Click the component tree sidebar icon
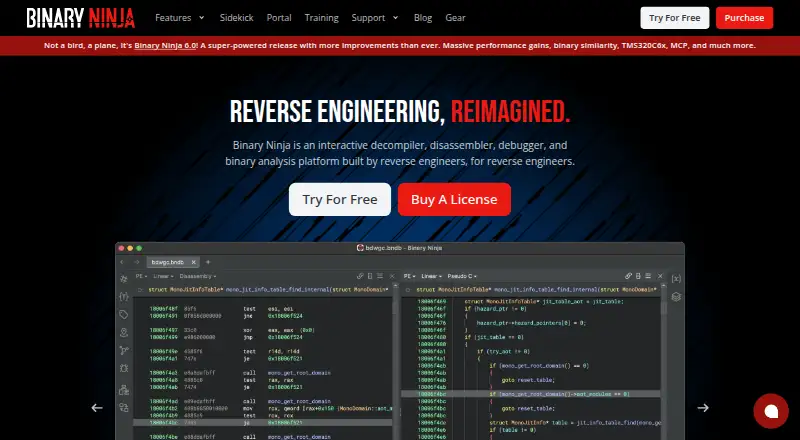The width and height of the screenshot is (800, 440). [123, 390]
